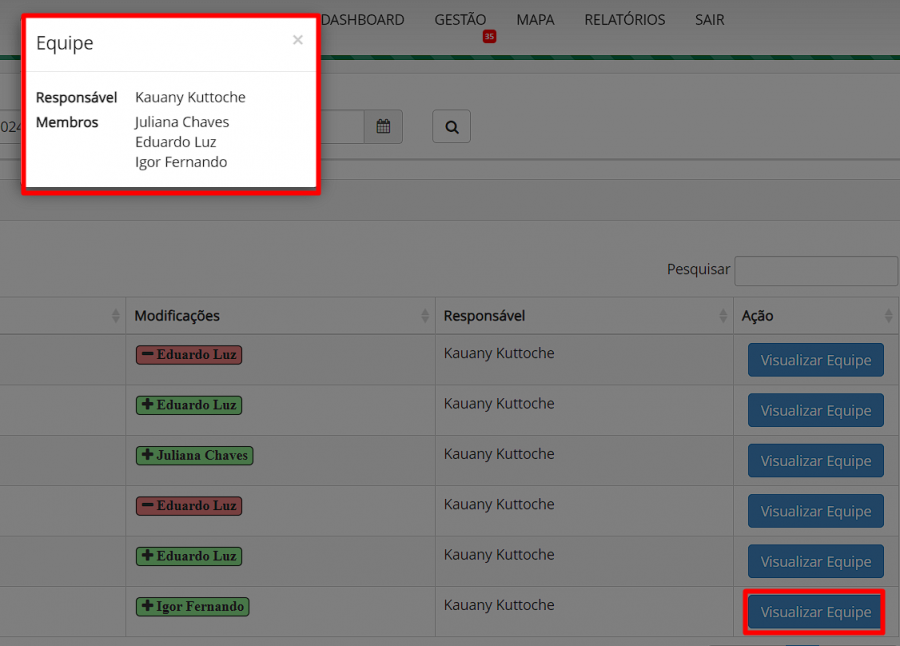
Task: Click the green Juliana Chaves added tag
Action: [x=194, y=455]
